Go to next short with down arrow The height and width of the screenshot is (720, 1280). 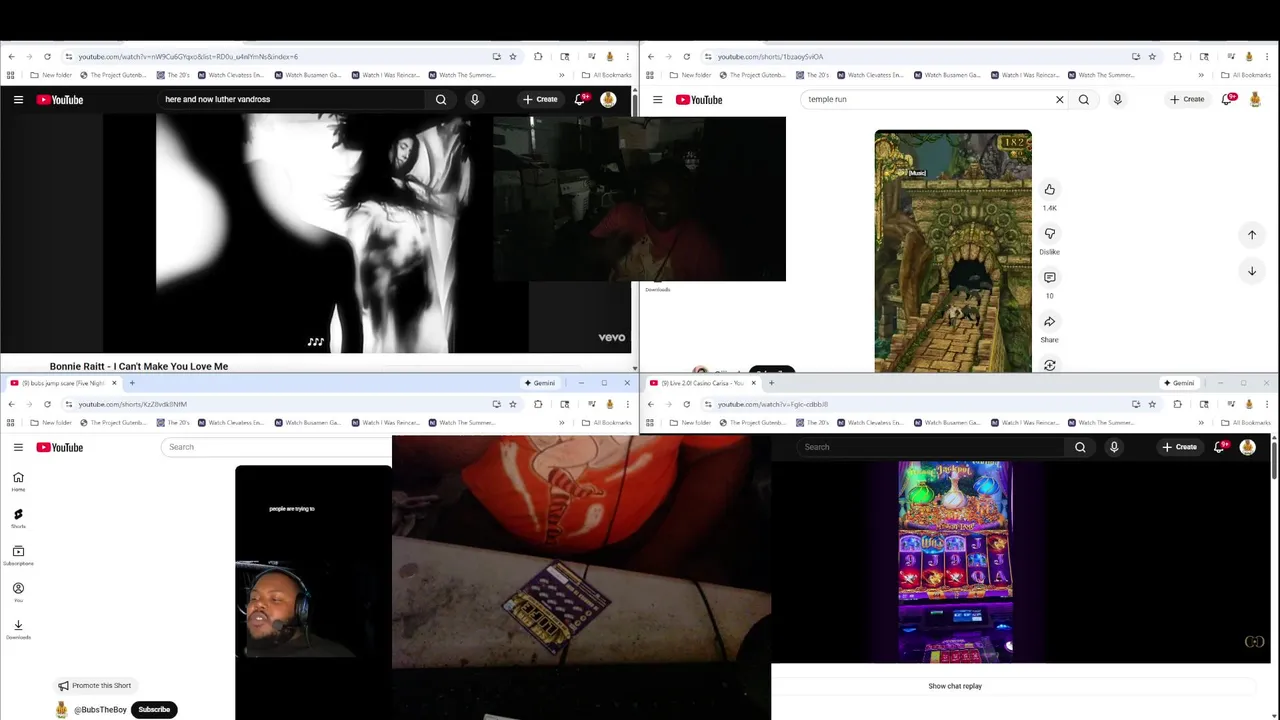tap(1252, 271)
